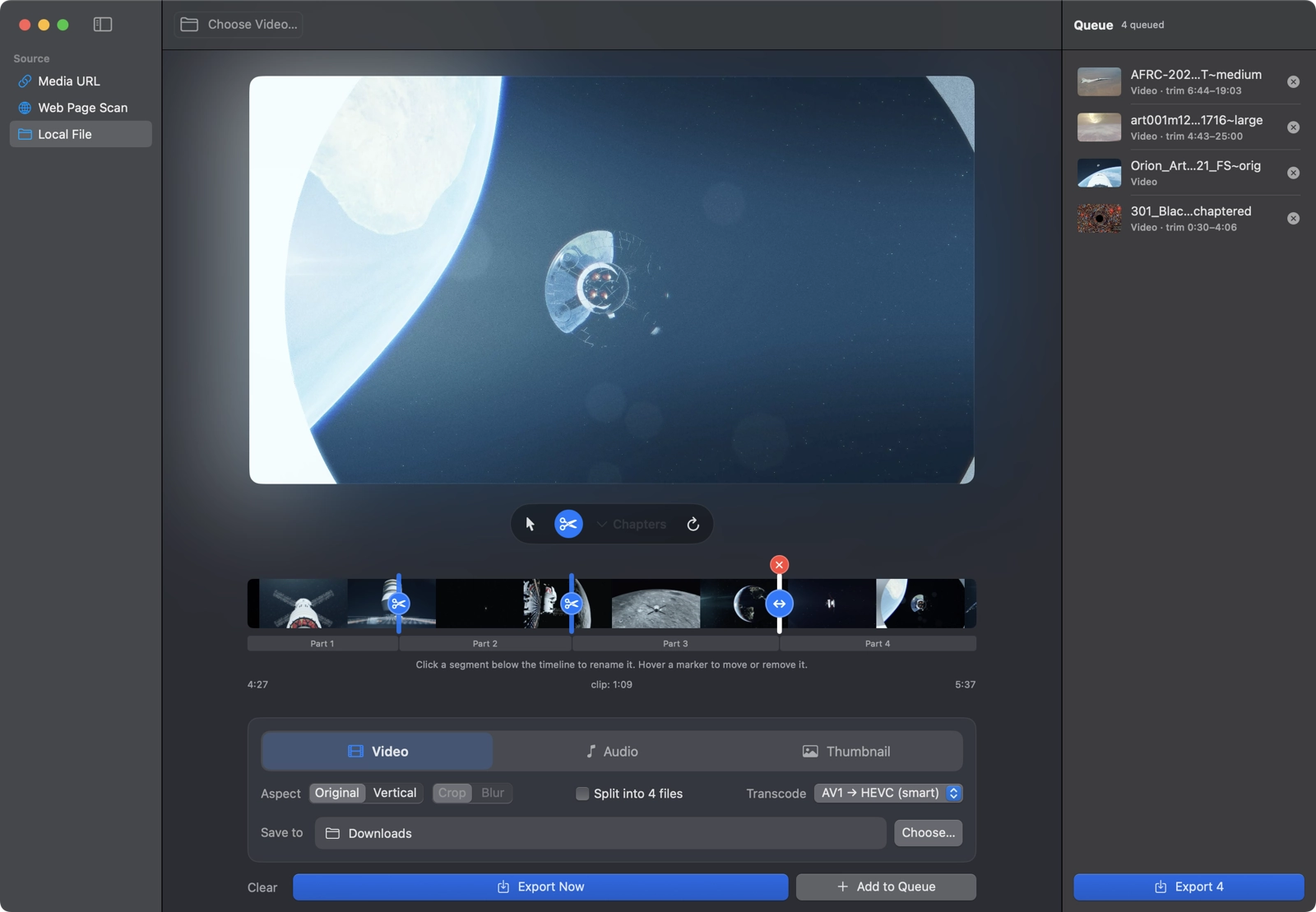
Task: Rename the Part 1 segment
Action: coord(322,644)
